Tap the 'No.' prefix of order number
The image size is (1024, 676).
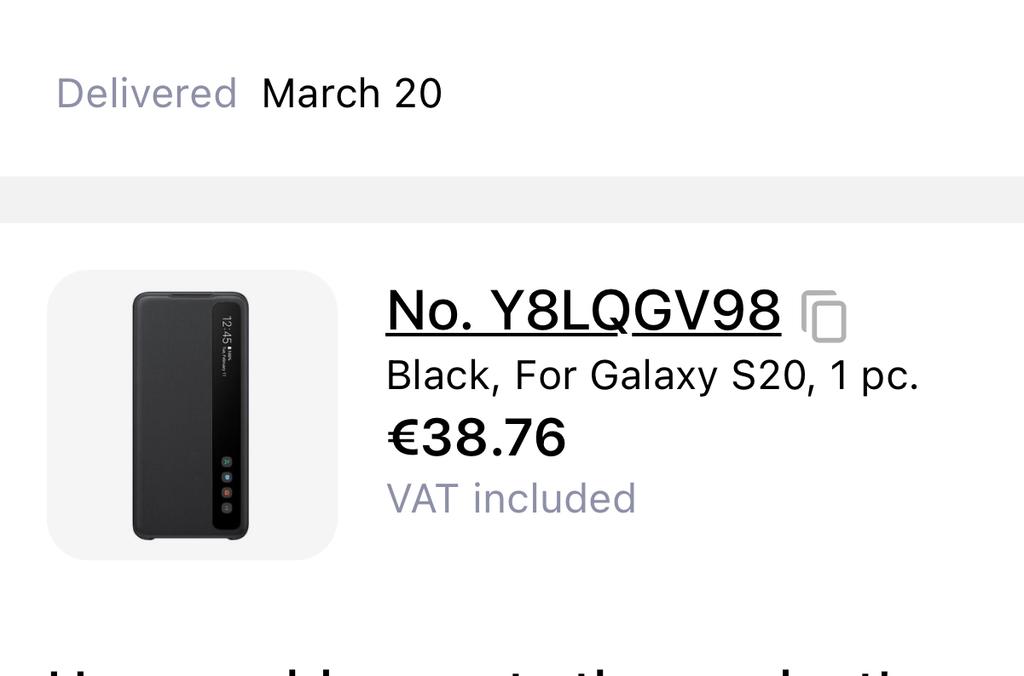pos(429,310)
